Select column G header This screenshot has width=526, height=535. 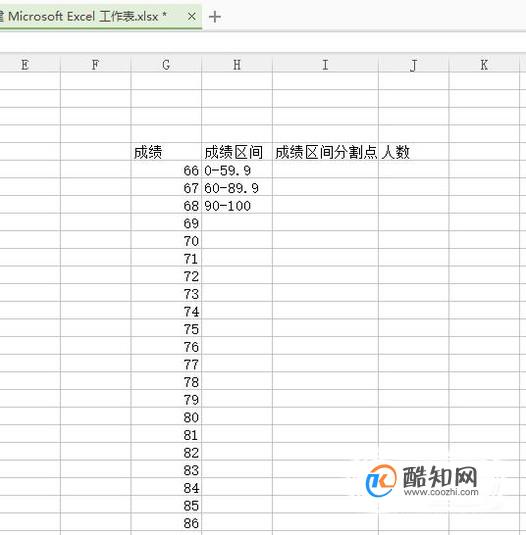[166, 64]
